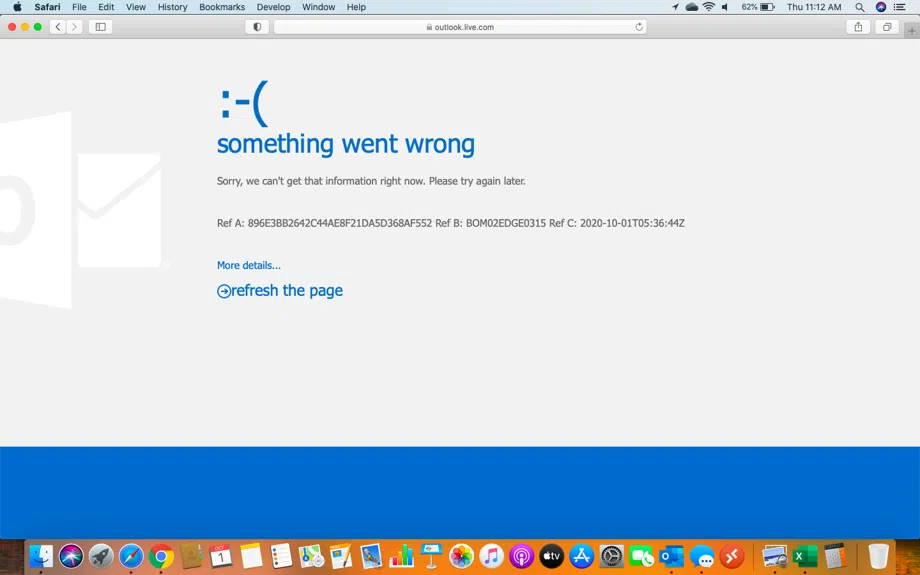Click the Safari compass icon in Dock
Image resolution: width=920 pixels, height=575 pixels.
tap(131, 556)
